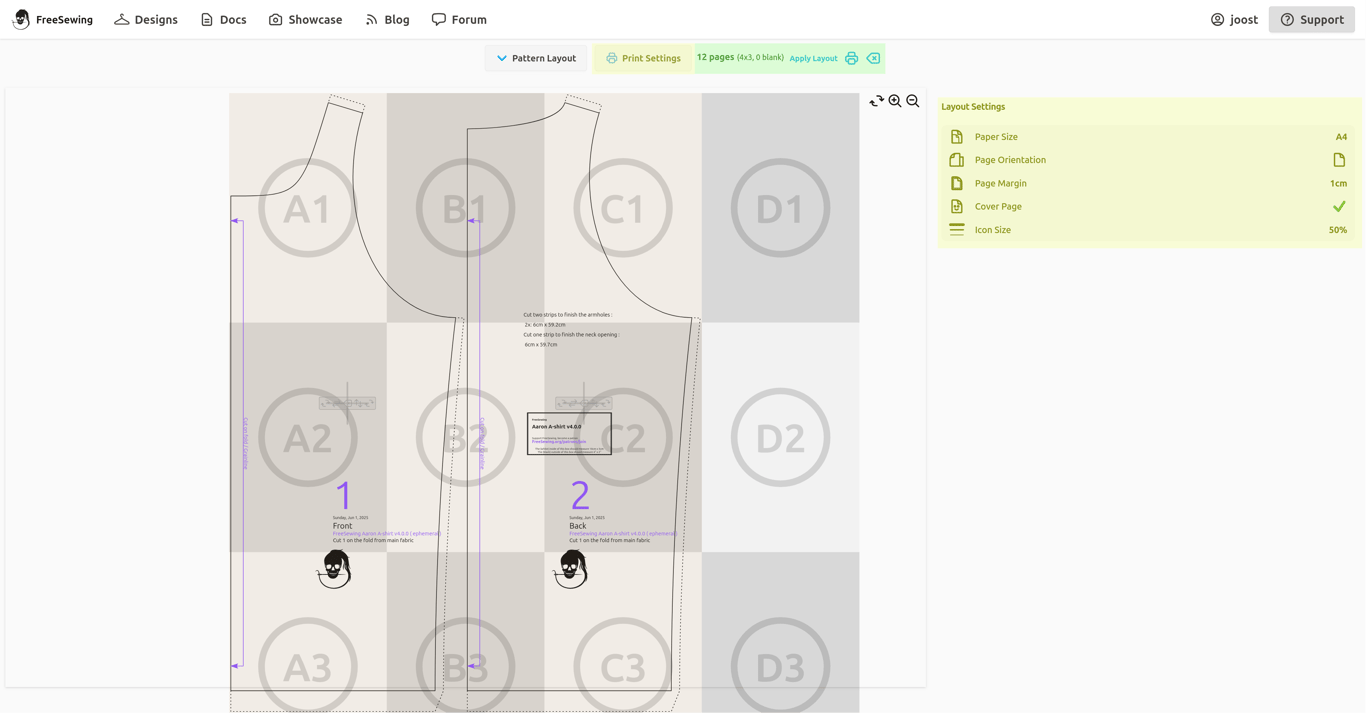
Task: Expand the Pattern Layout dropdown
Action: tap(536, 58)
